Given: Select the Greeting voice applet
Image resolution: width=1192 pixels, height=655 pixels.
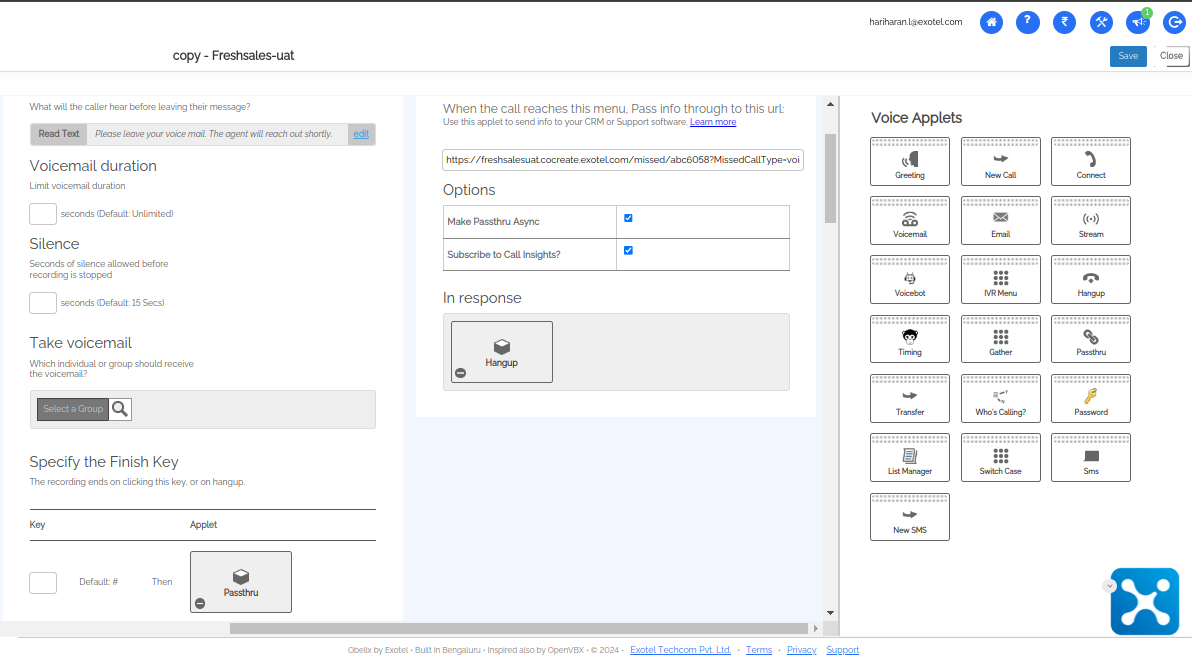Looking at the screenshot, I should pyautogui.click(x=909, y=161).
